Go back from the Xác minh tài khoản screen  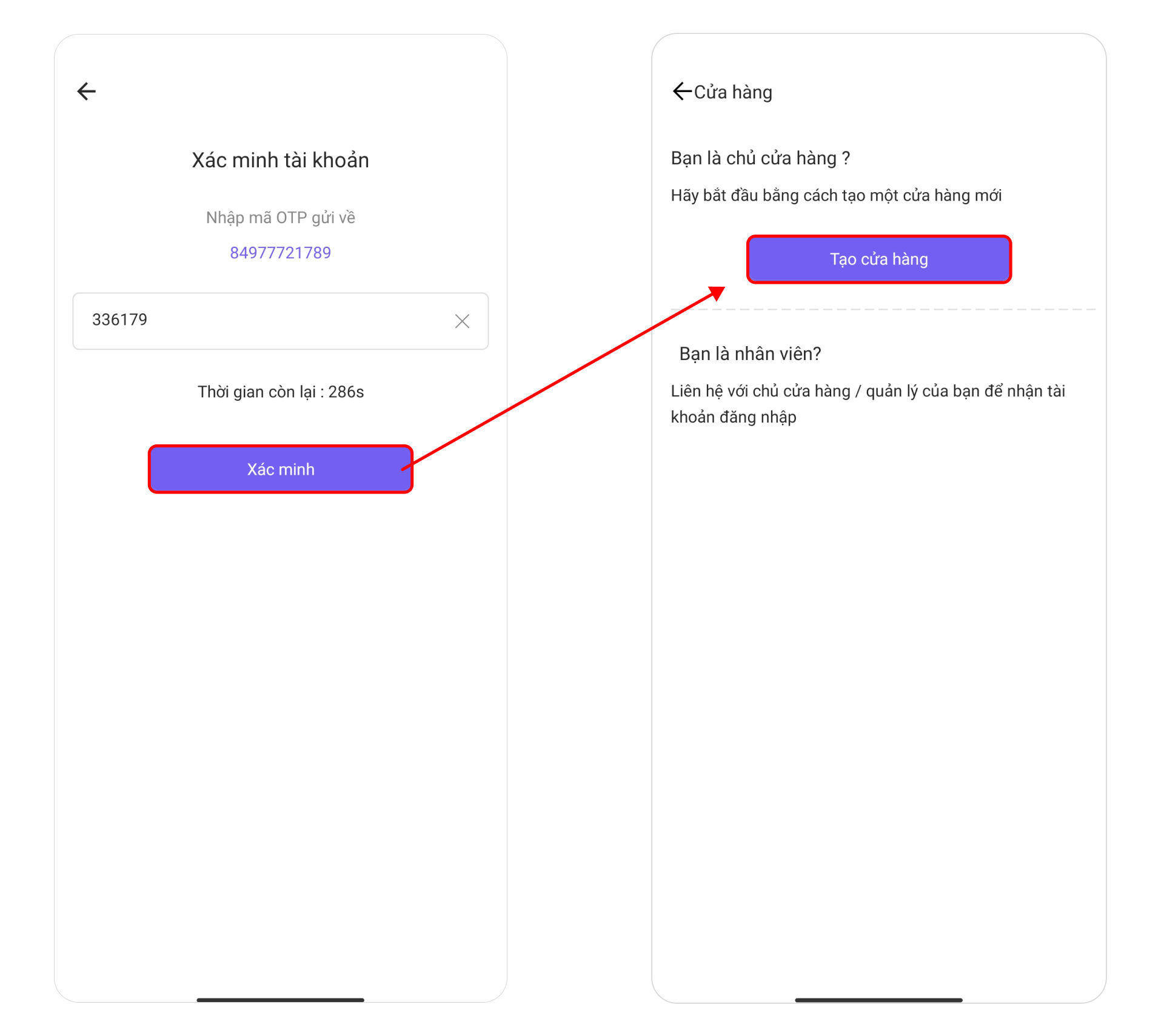(87, 92)
